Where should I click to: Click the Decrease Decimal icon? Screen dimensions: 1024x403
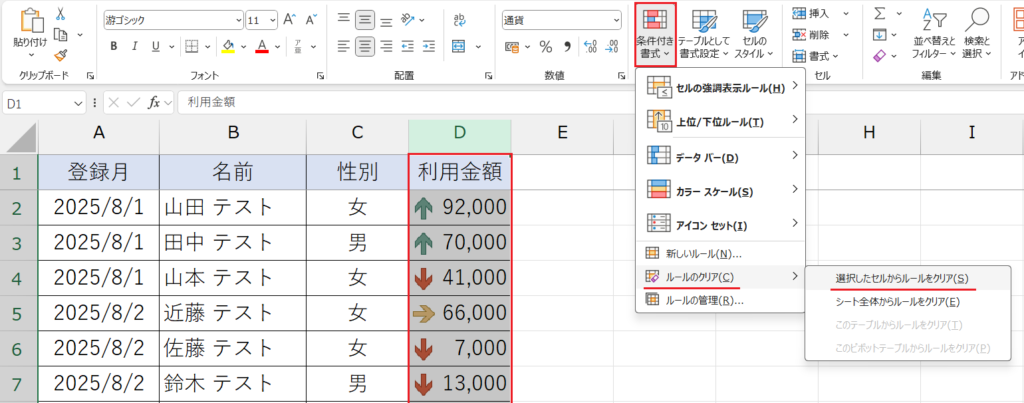pyautogui.click(x=612, y=47)
